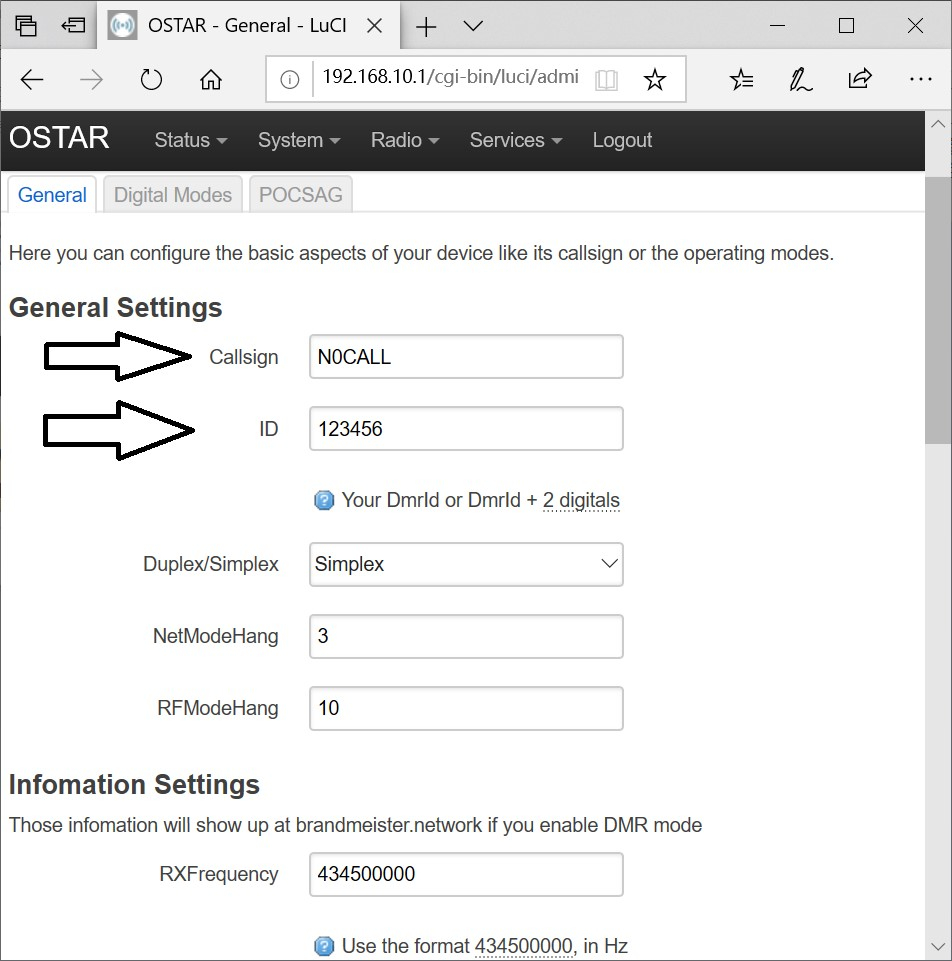Click the page's vertical scrollbar thumb

click(x=938, y=300)
